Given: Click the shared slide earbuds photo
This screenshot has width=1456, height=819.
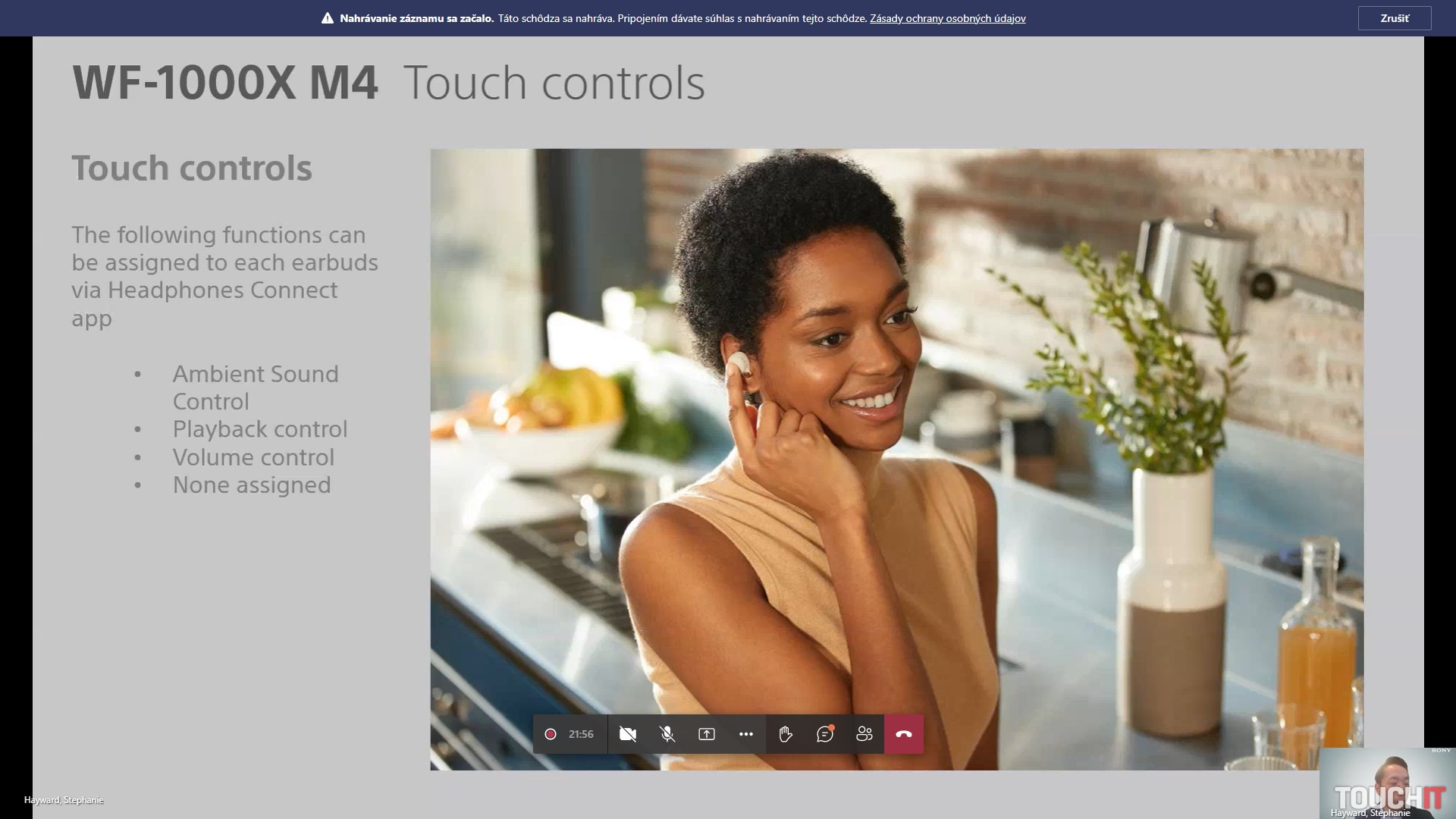Looking at the screenshot, I should click(896, 425).
